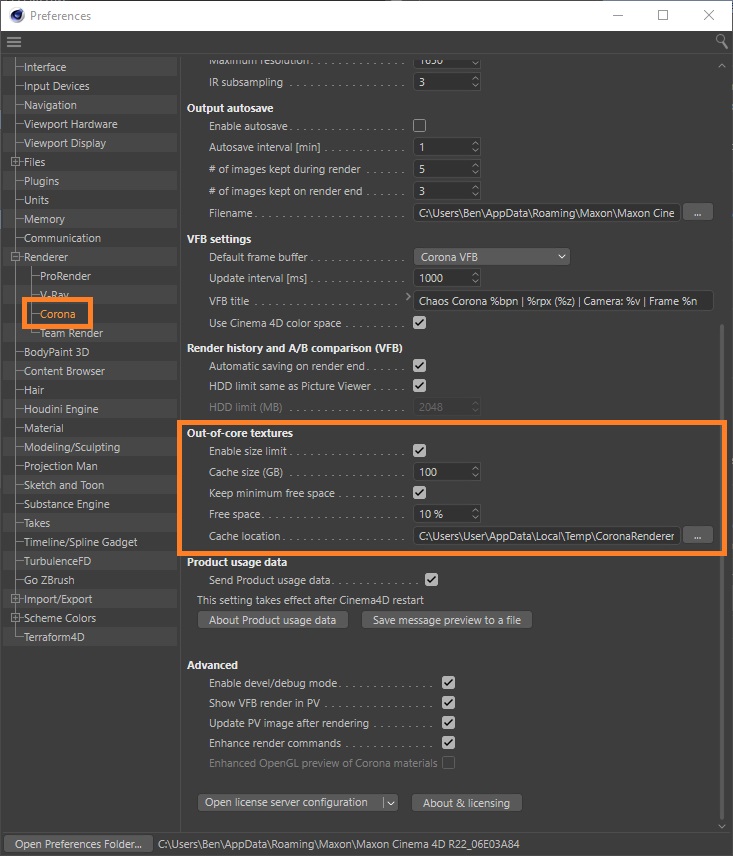
Task: Click the search magnifier icon
Action: point(721,42)
